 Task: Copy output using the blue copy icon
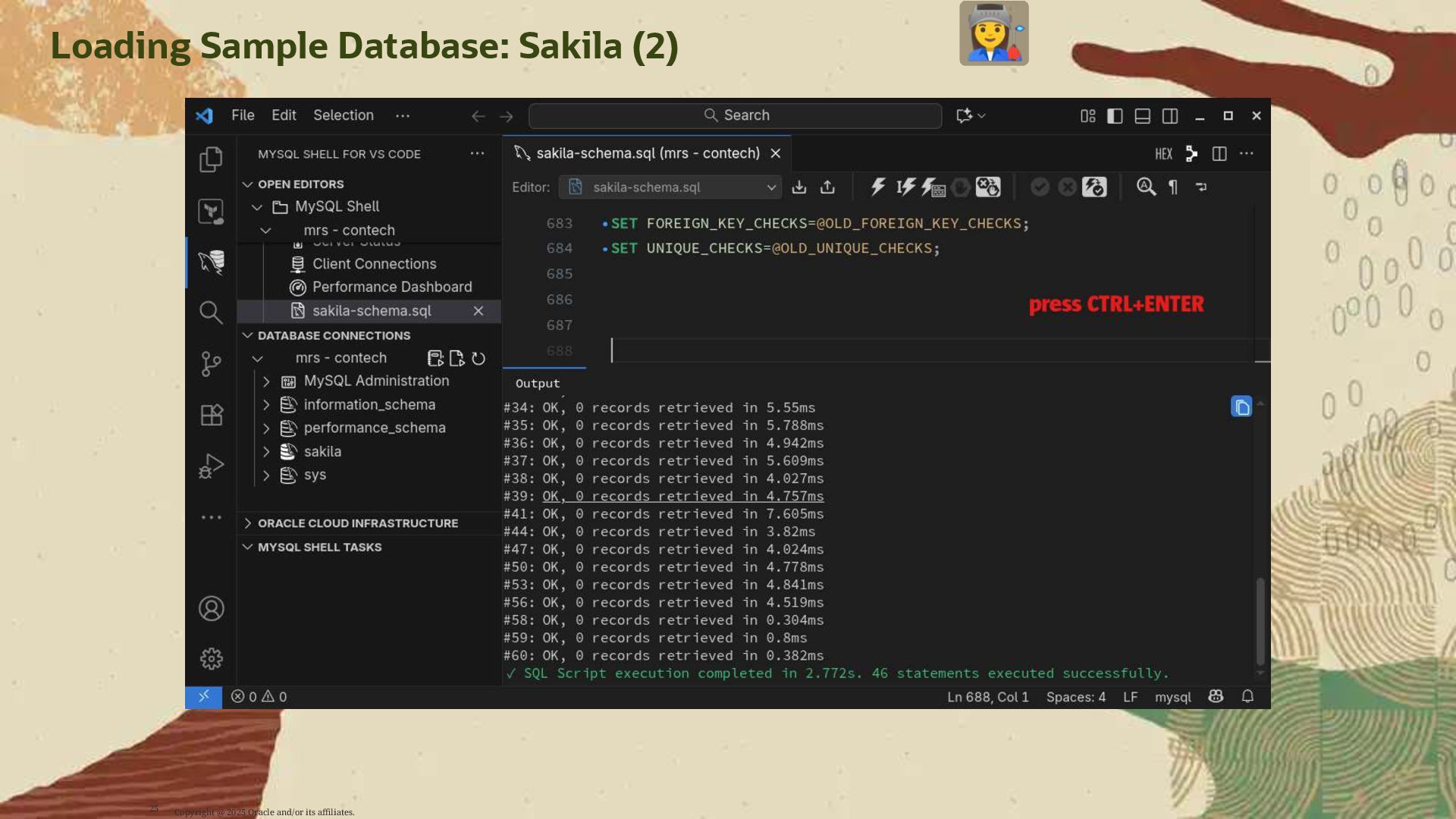(x=1241, y=407)
